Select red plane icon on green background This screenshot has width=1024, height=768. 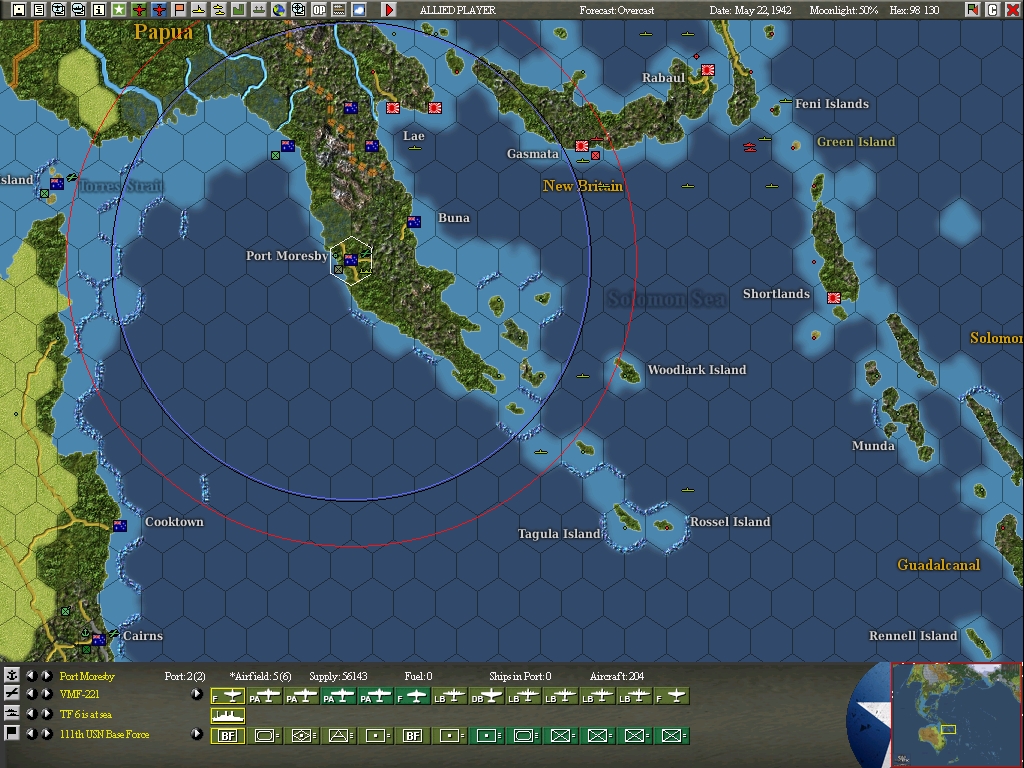[138, 9]
